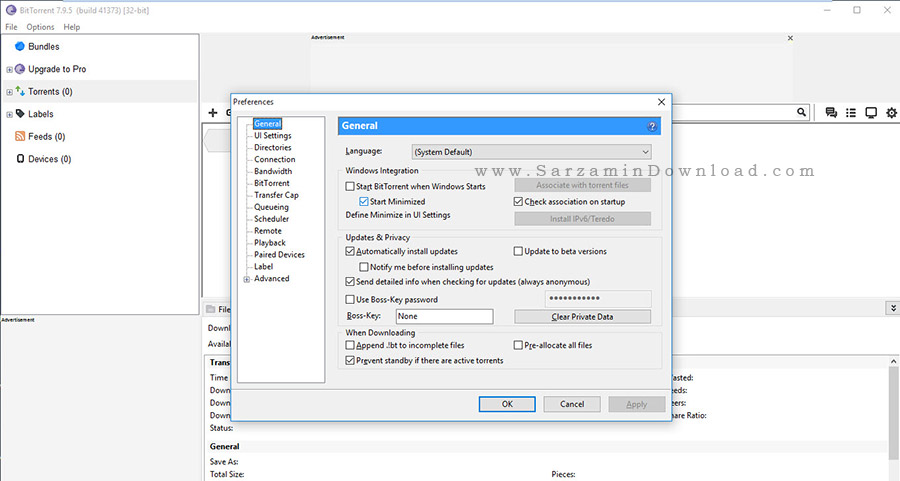The image size is (900, 481).
Task: Open the Language dropdown
Action: tap(532, 152)
